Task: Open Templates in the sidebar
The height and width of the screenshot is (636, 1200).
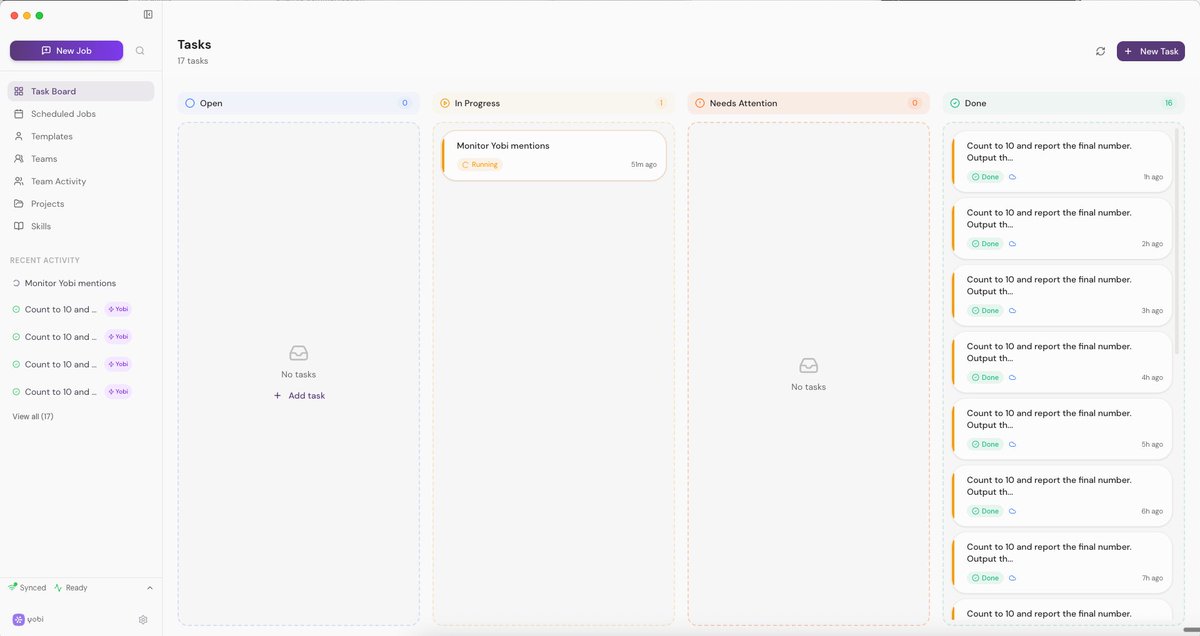Action: click(x=81, y=136)
